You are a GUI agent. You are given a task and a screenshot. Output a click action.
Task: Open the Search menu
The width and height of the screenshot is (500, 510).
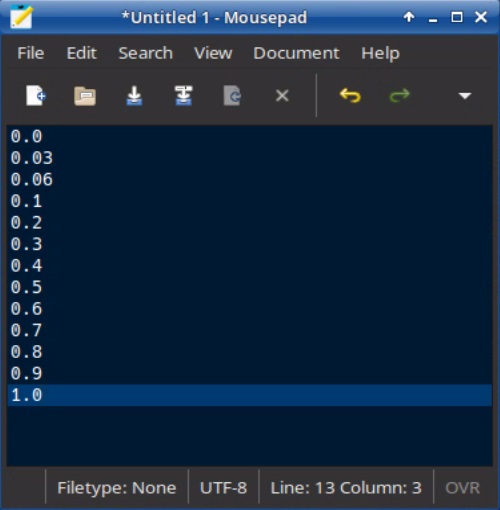click(x=146, y=53)
